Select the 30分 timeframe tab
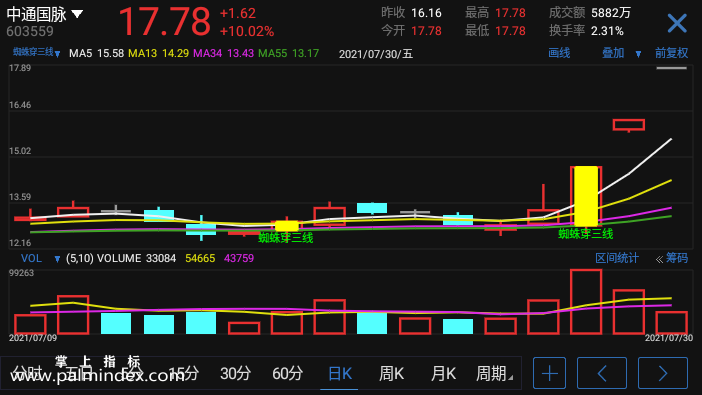The width and height of the screenshot is (702, 395). pyautogui.click(x=235, y=373)
